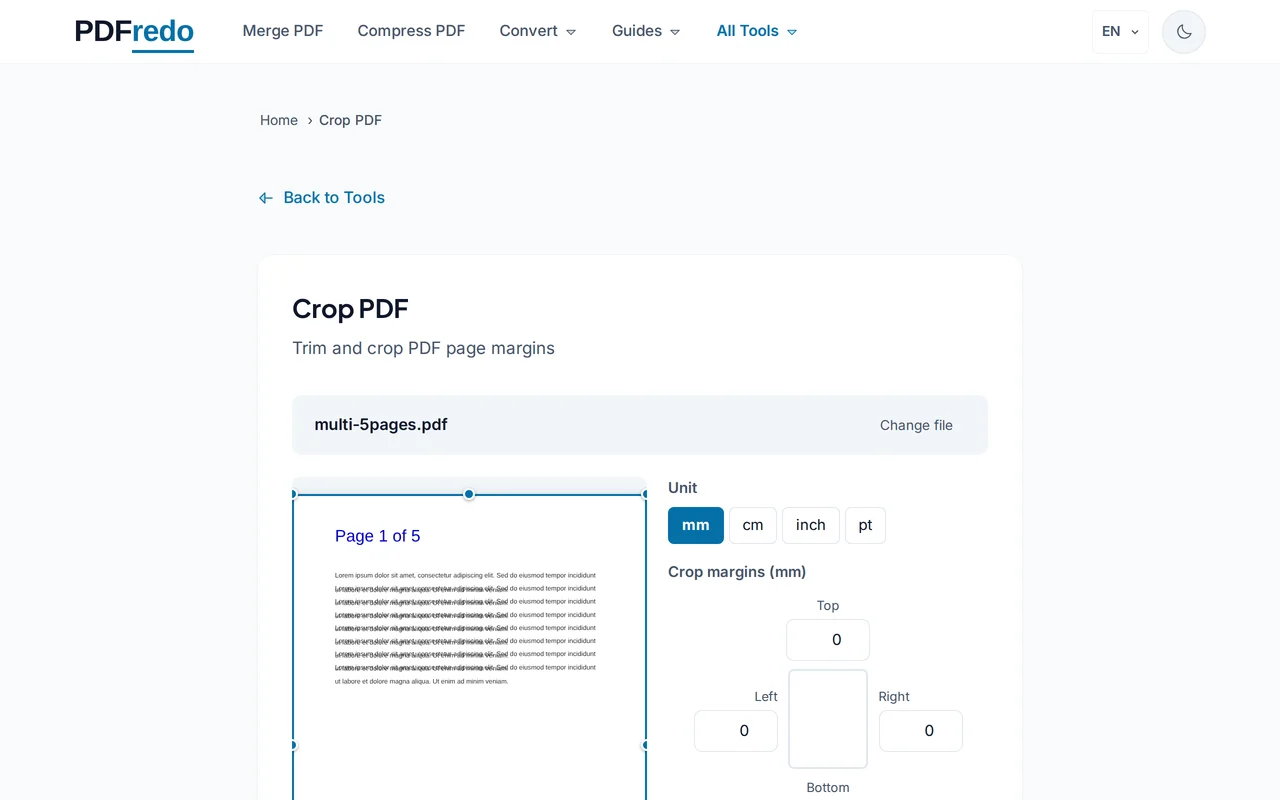
Task: Select pt as the measurement unit
Action: (865, 525)
